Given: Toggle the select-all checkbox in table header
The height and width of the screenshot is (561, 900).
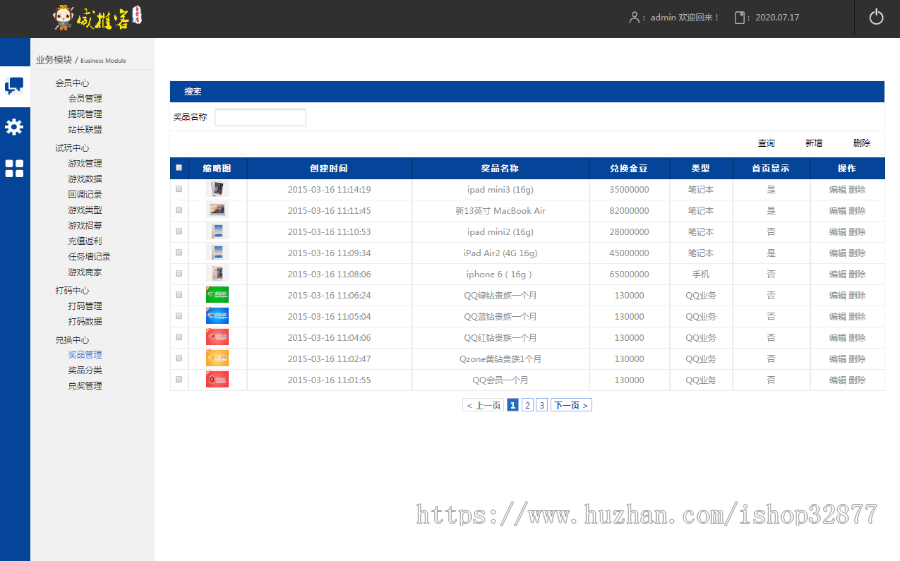Looking at the screenshot, I should (179, 168).
